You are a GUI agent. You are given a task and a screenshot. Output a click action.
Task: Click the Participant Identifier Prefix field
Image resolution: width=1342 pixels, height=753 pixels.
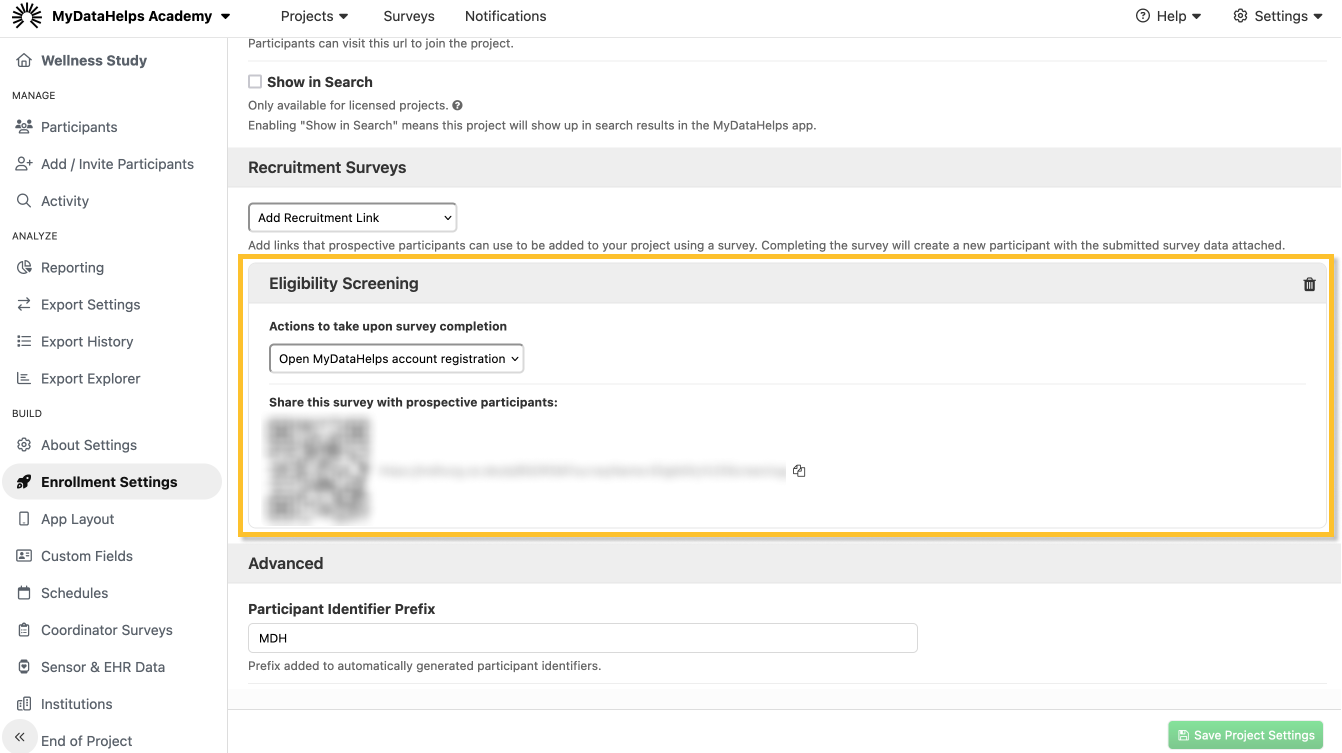tap(582, 638)
